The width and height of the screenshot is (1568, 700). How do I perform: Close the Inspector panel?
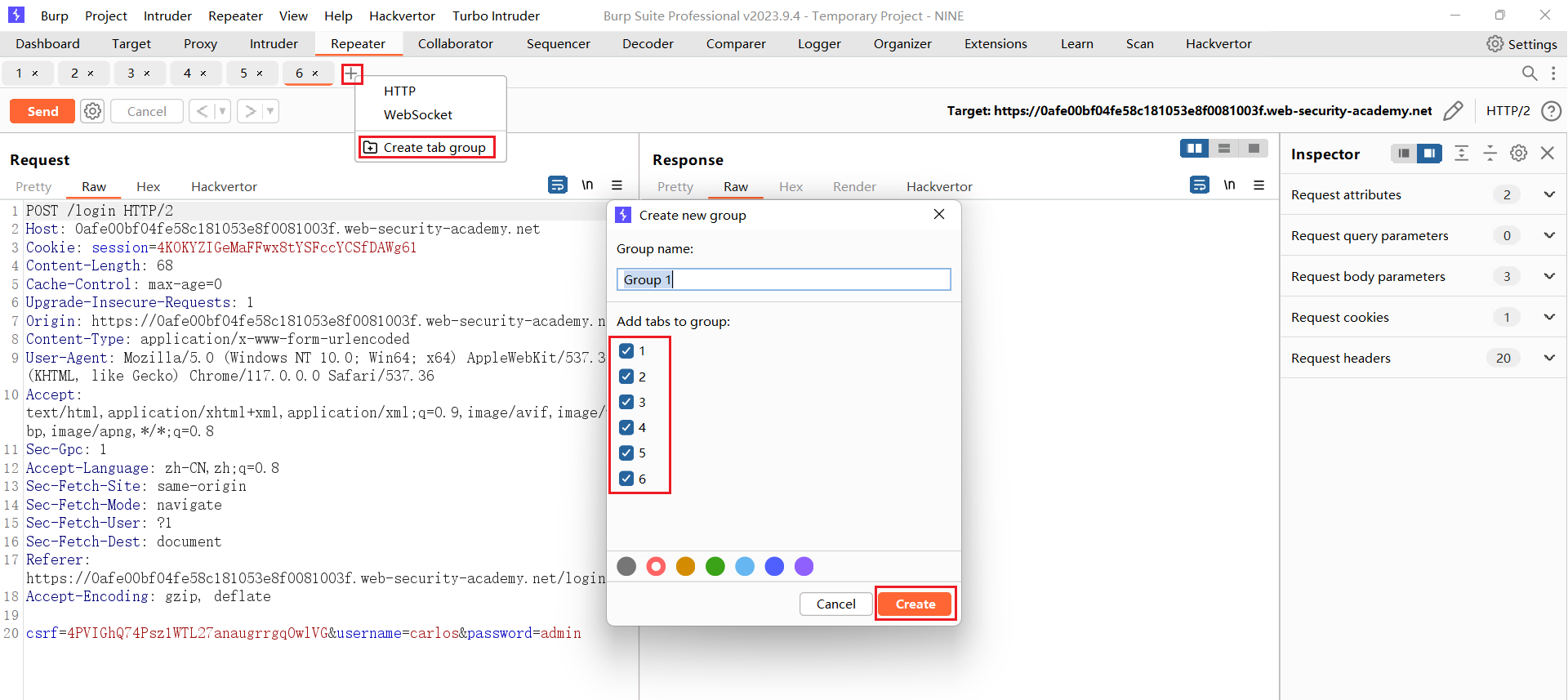point(1547,154)
